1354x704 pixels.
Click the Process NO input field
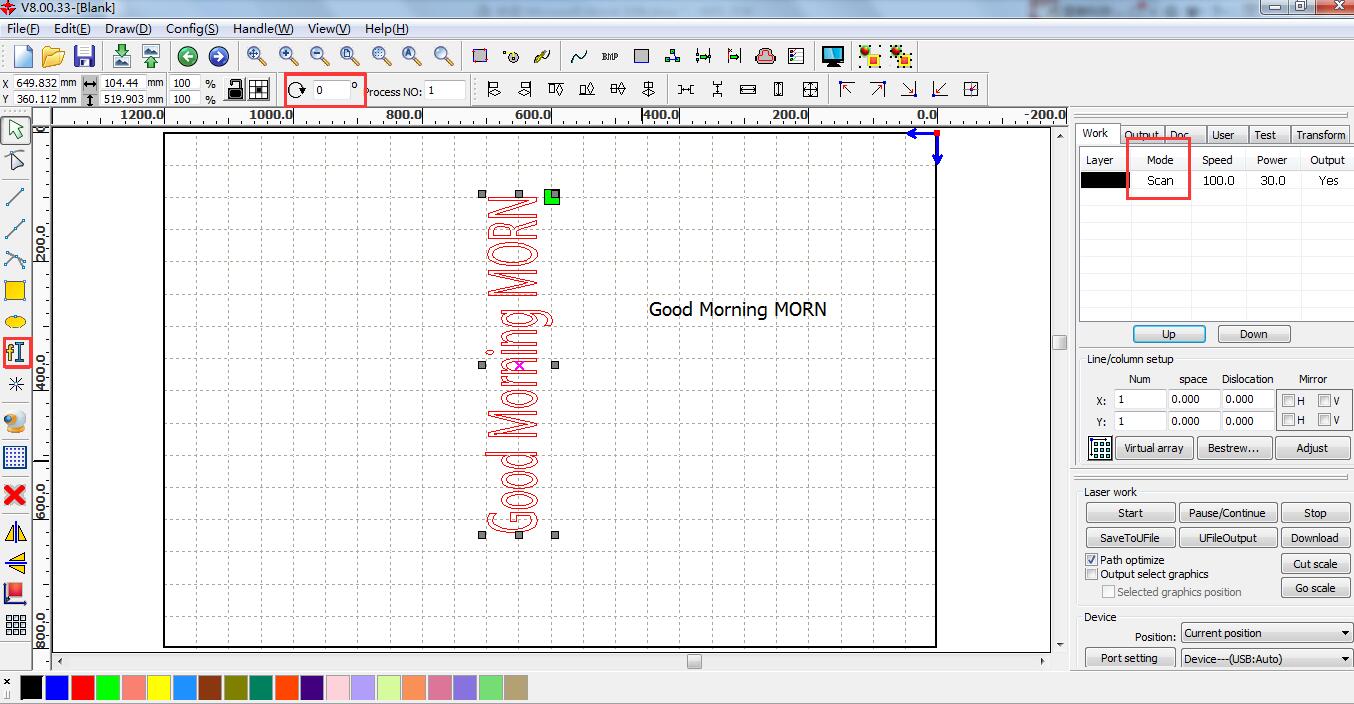[x=446, y=90]
